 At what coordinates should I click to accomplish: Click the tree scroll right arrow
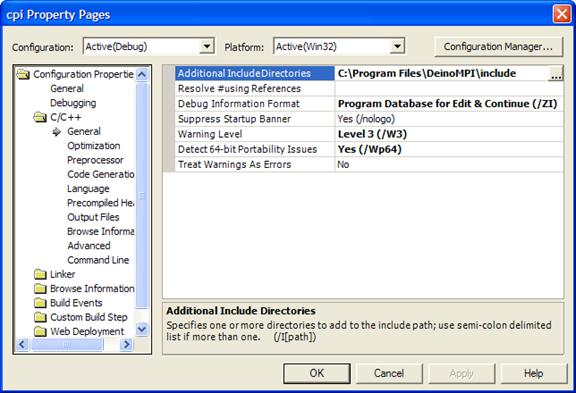click(127, 345)
